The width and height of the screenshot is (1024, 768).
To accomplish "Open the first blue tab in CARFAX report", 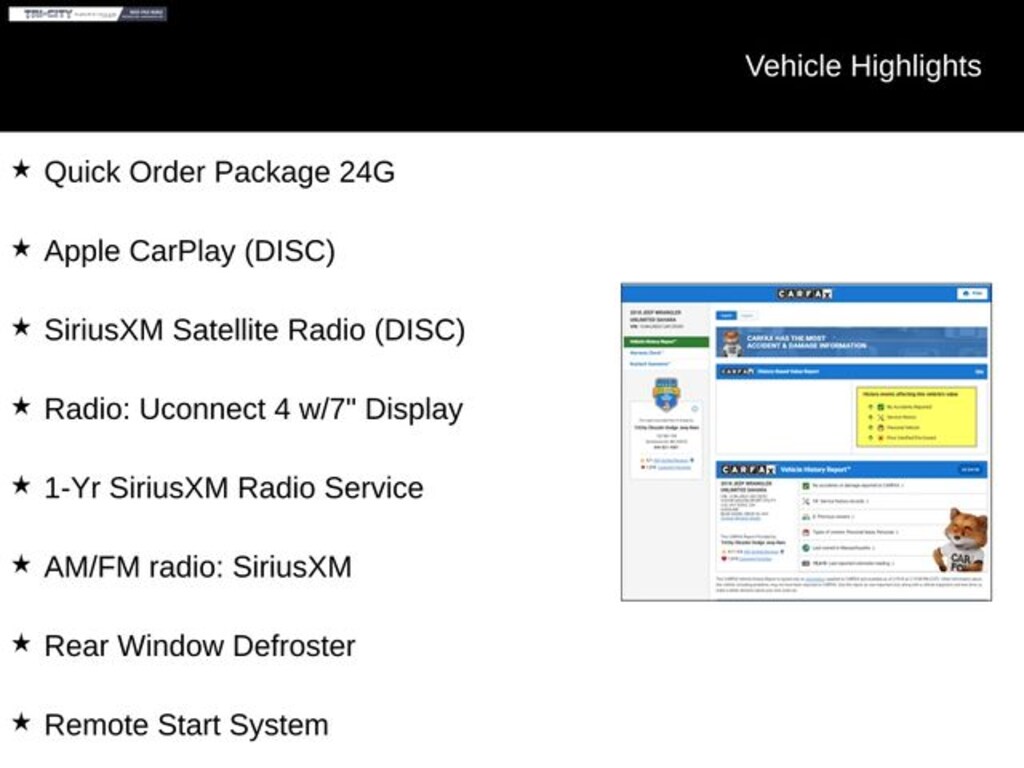I will (726, 315).
